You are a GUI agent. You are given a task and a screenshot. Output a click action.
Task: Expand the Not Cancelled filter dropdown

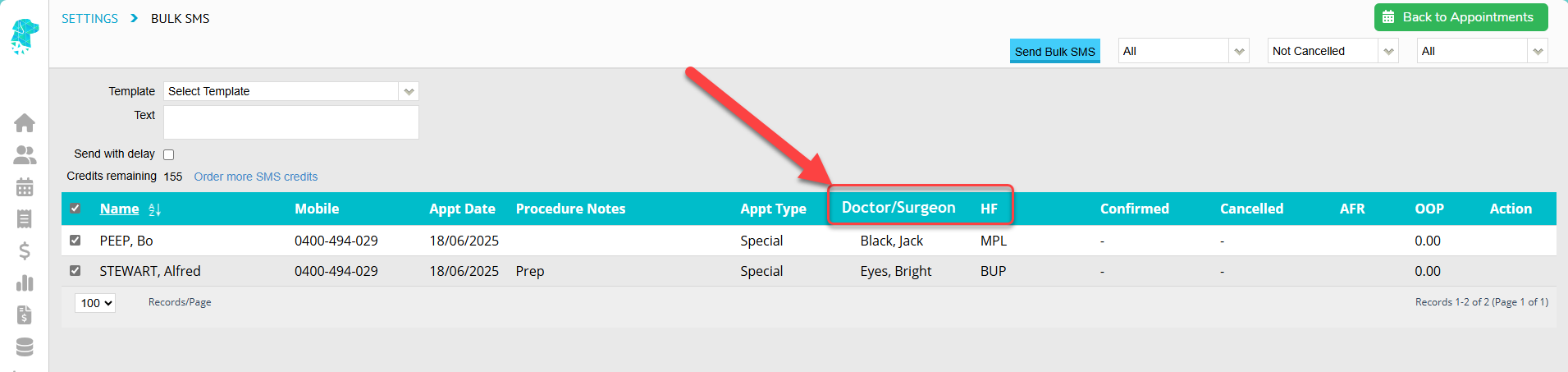tap(1333, 51)
